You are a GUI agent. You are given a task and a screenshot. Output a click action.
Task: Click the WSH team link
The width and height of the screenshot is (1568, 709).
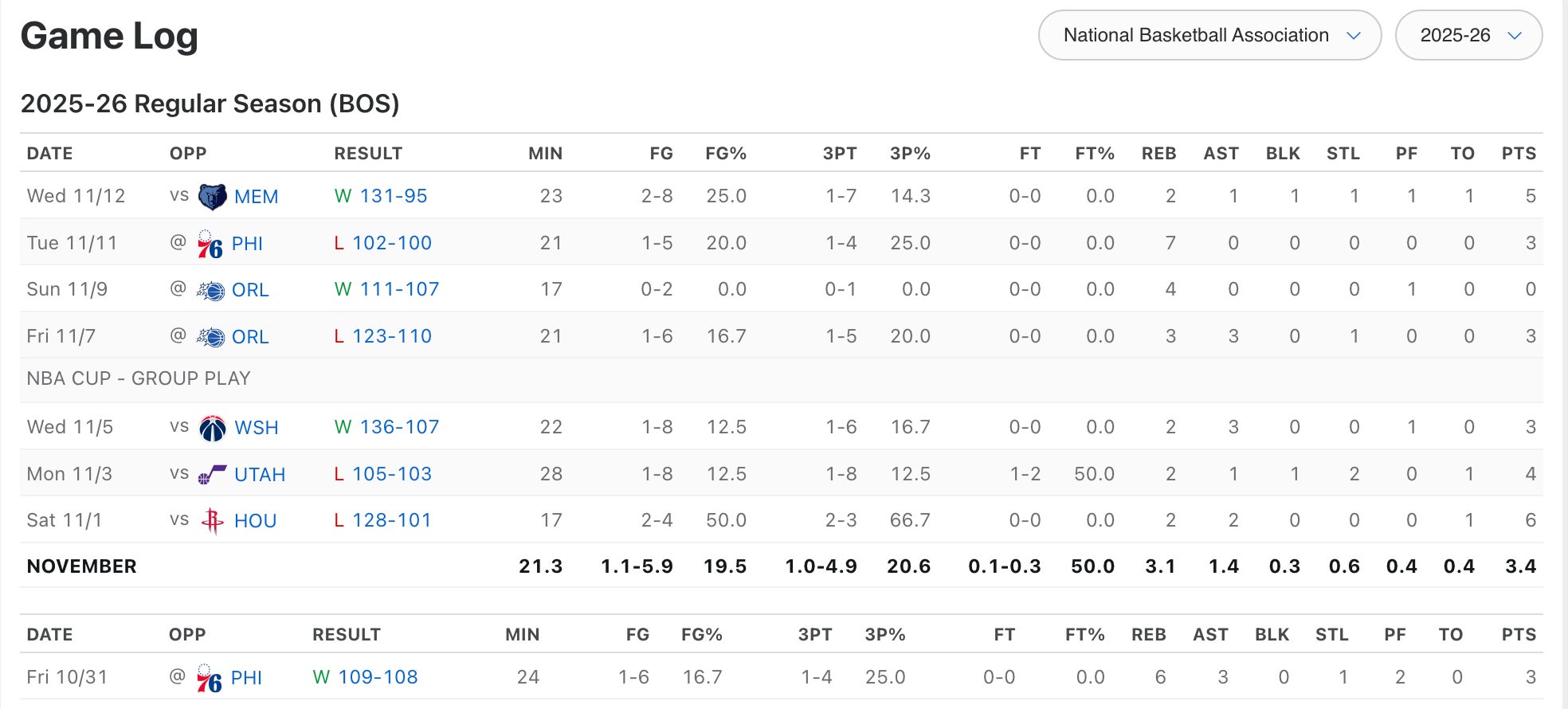point(256,428)
